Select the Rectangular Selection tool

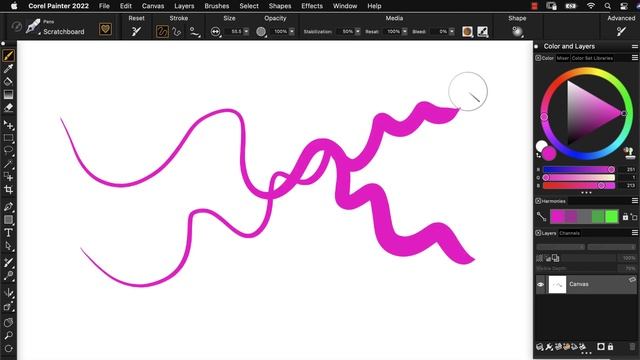[8, 138]
